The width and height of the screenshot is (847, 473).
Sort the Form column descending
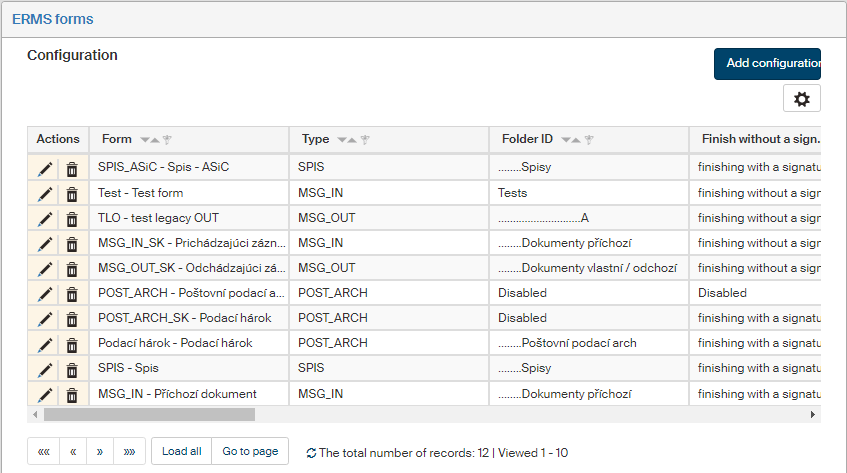point(146,140)
